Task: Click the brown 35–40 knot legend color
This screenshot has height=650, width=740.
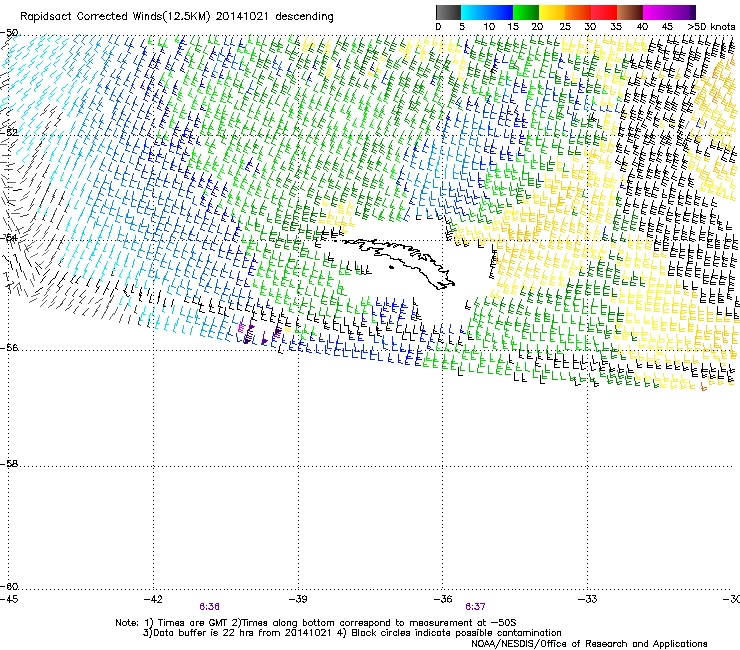Action: pos(630,12)
